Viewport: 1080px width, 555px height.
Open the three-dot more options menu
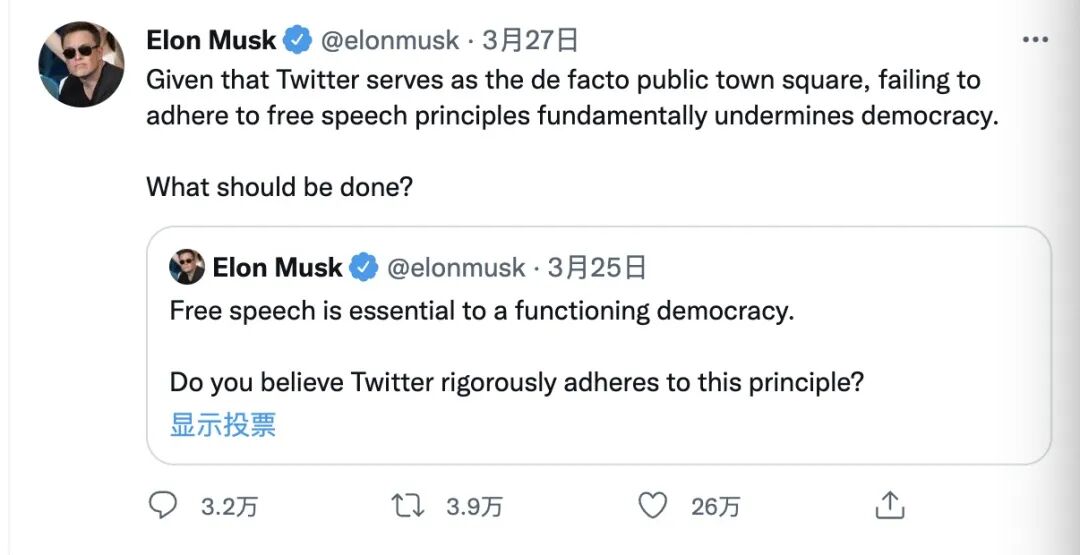point(1034,40)
